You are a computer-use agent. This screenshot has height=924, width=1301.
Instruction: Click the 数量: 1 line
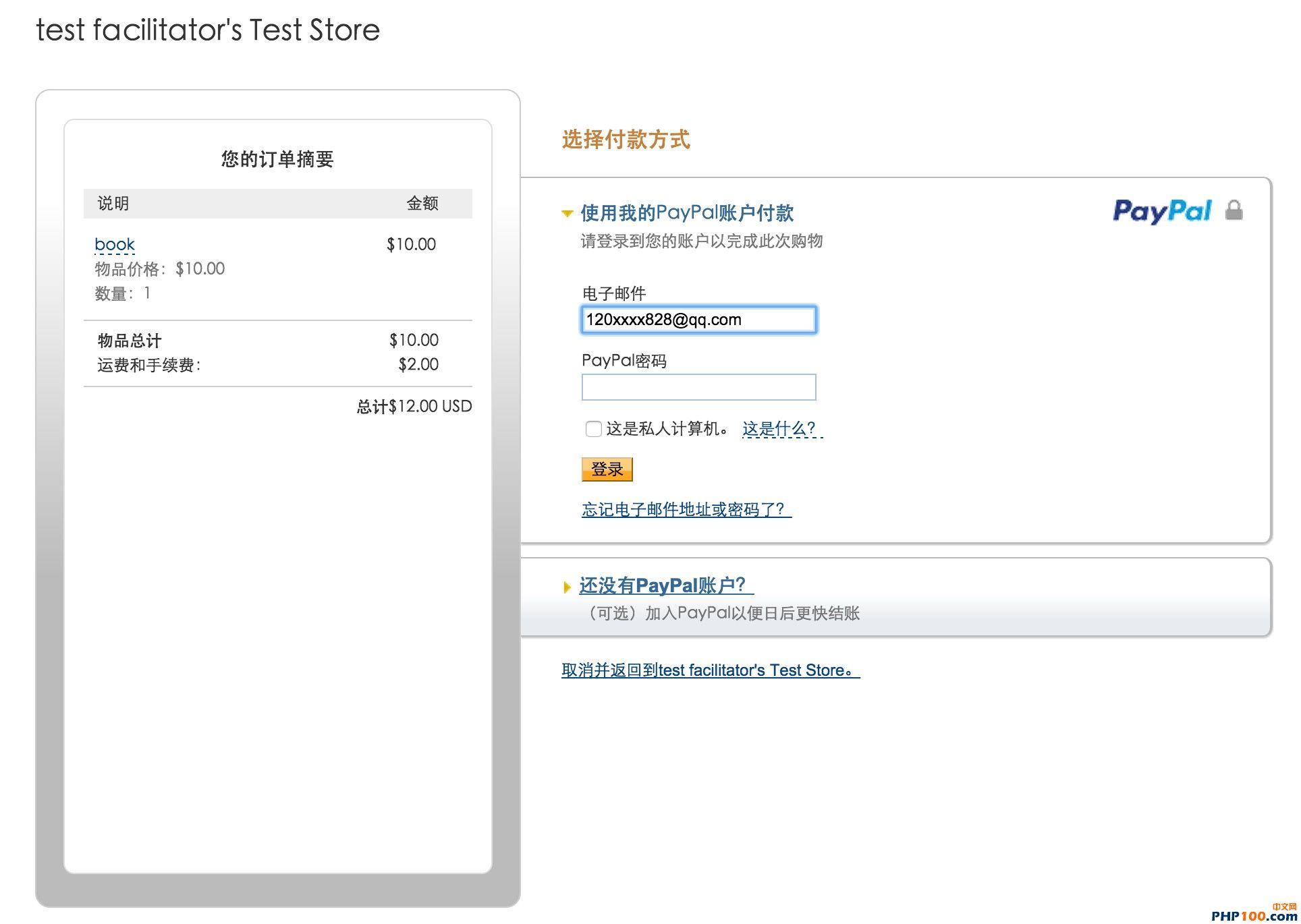(123, 293)
